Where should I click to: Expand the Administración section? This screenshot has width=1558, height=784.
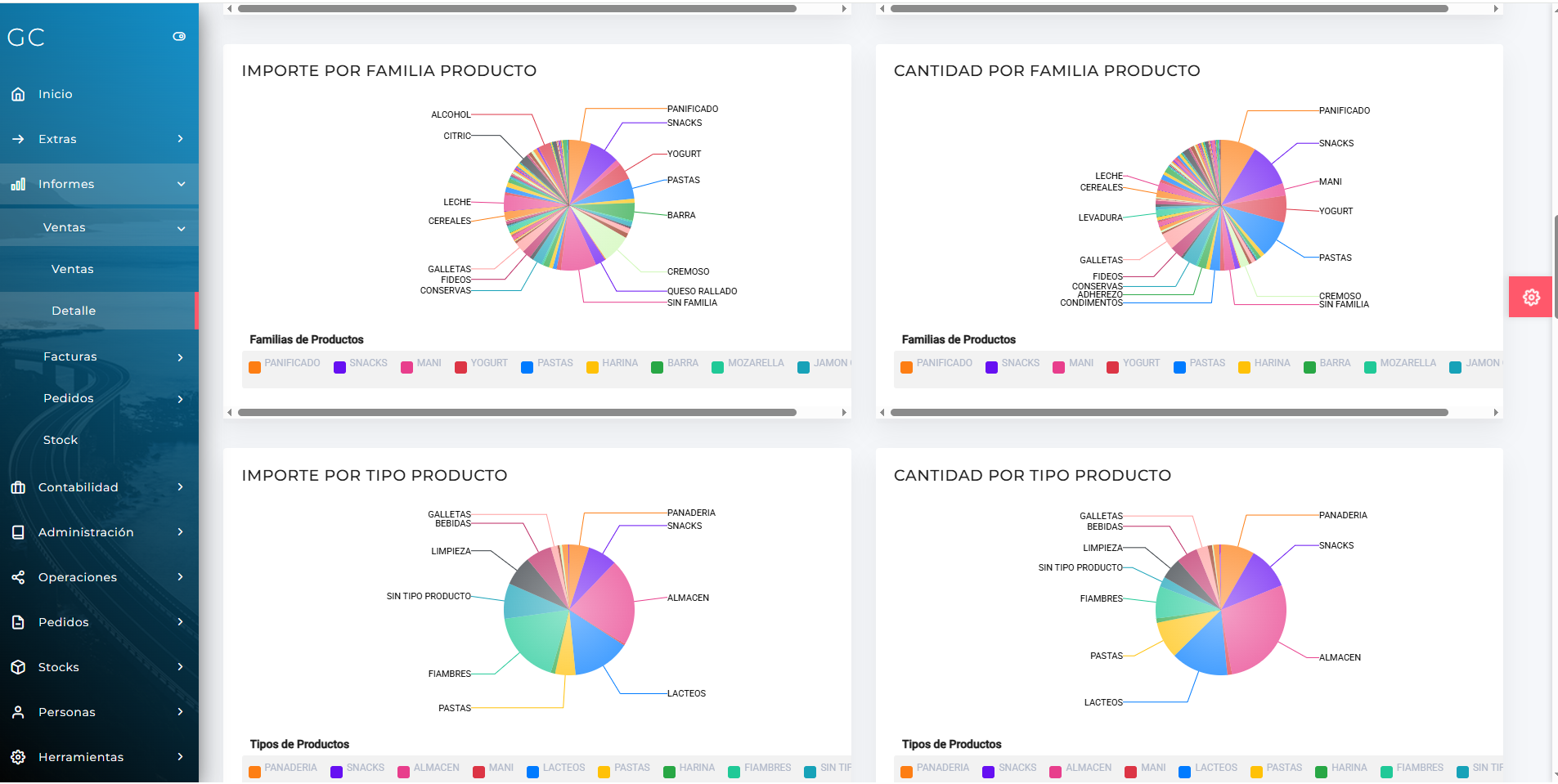point(86,531)
